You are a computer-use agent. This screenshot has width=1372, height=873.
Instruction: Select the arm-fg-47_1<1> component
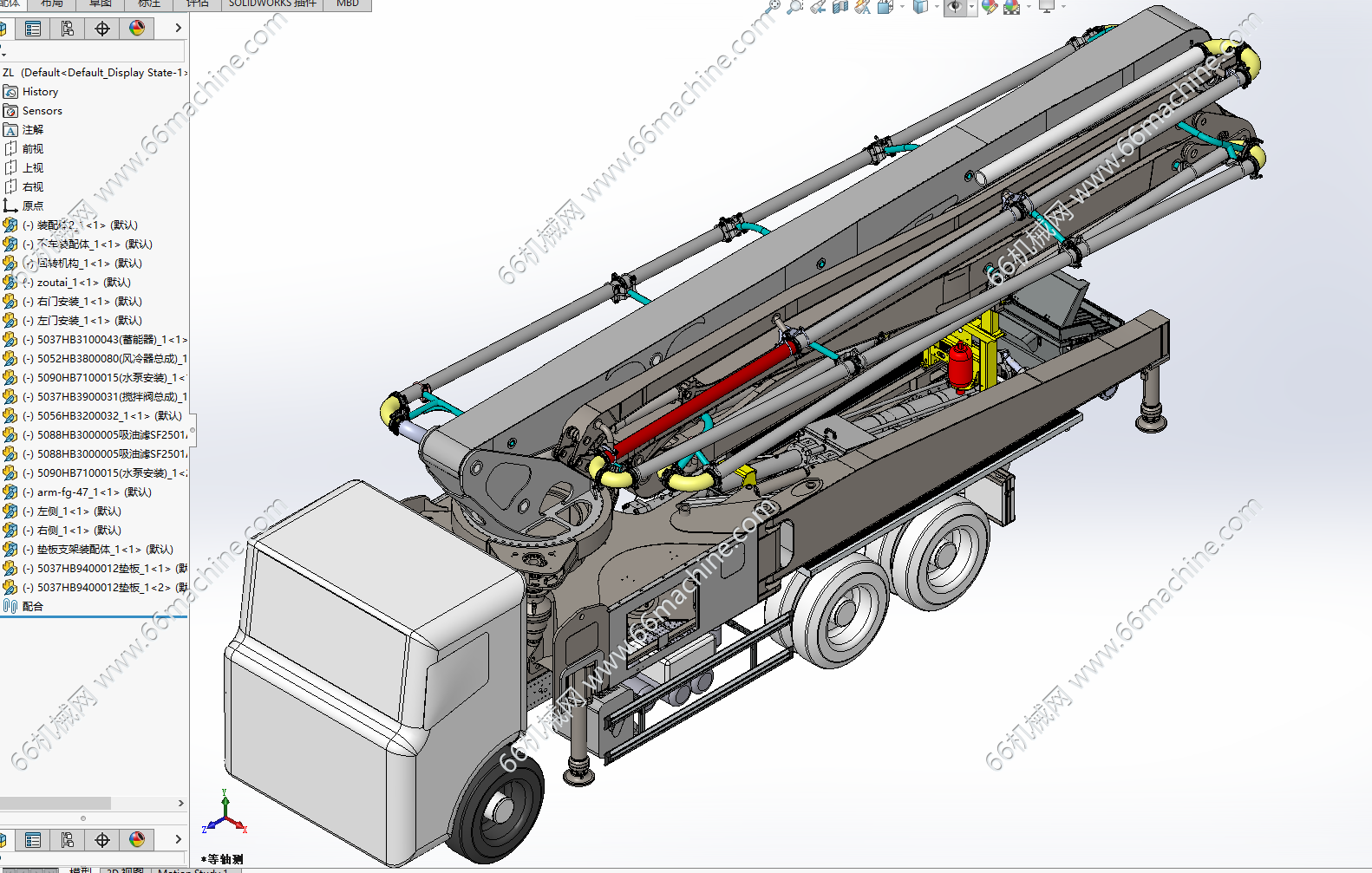tap(93, 492)
